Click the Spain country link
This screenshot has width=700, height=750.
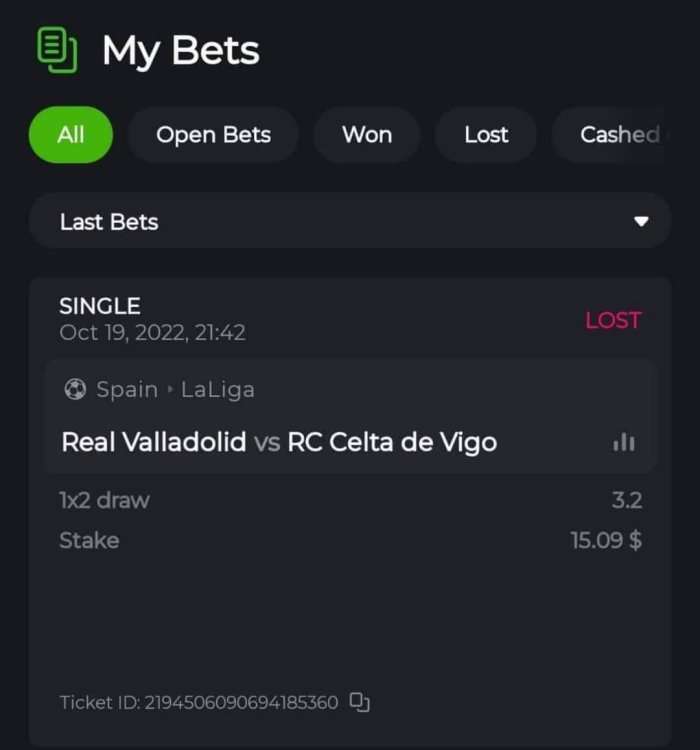coord(127,389)
